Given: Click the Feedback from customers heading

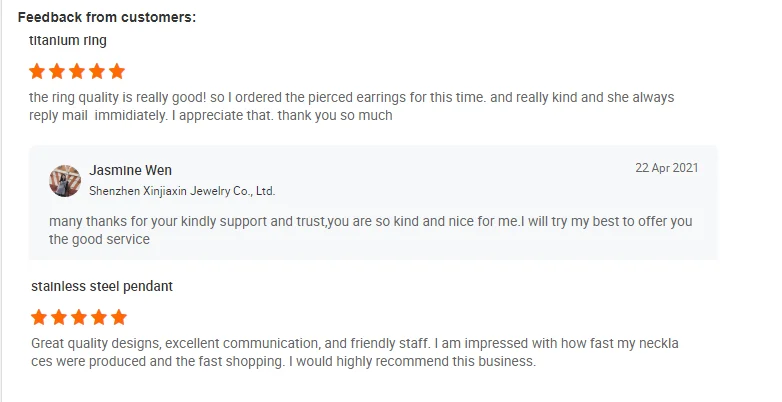Looking at the screenshot, I should (107, 17).
